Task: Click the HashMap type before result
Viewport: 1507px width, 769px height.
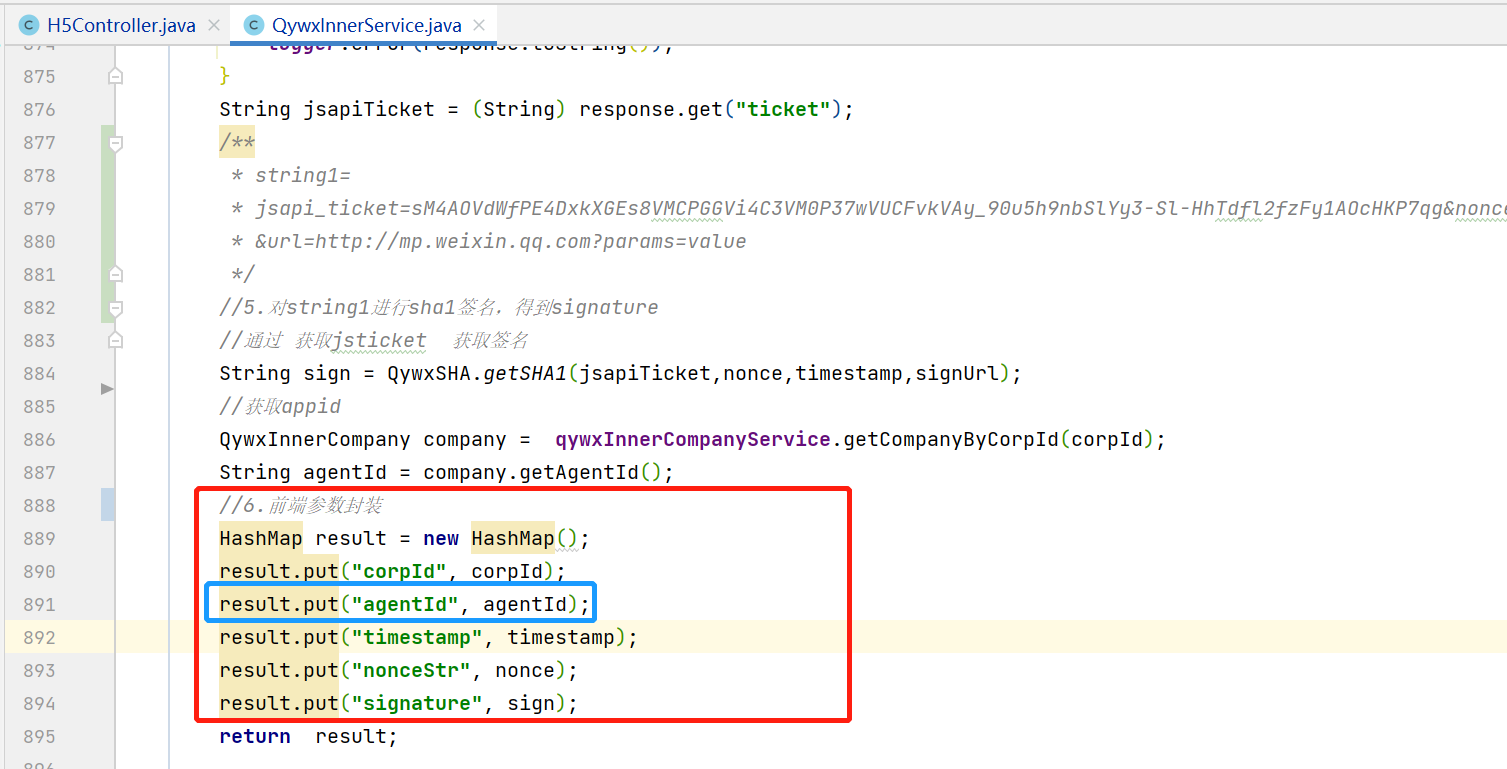Action: 261,538
